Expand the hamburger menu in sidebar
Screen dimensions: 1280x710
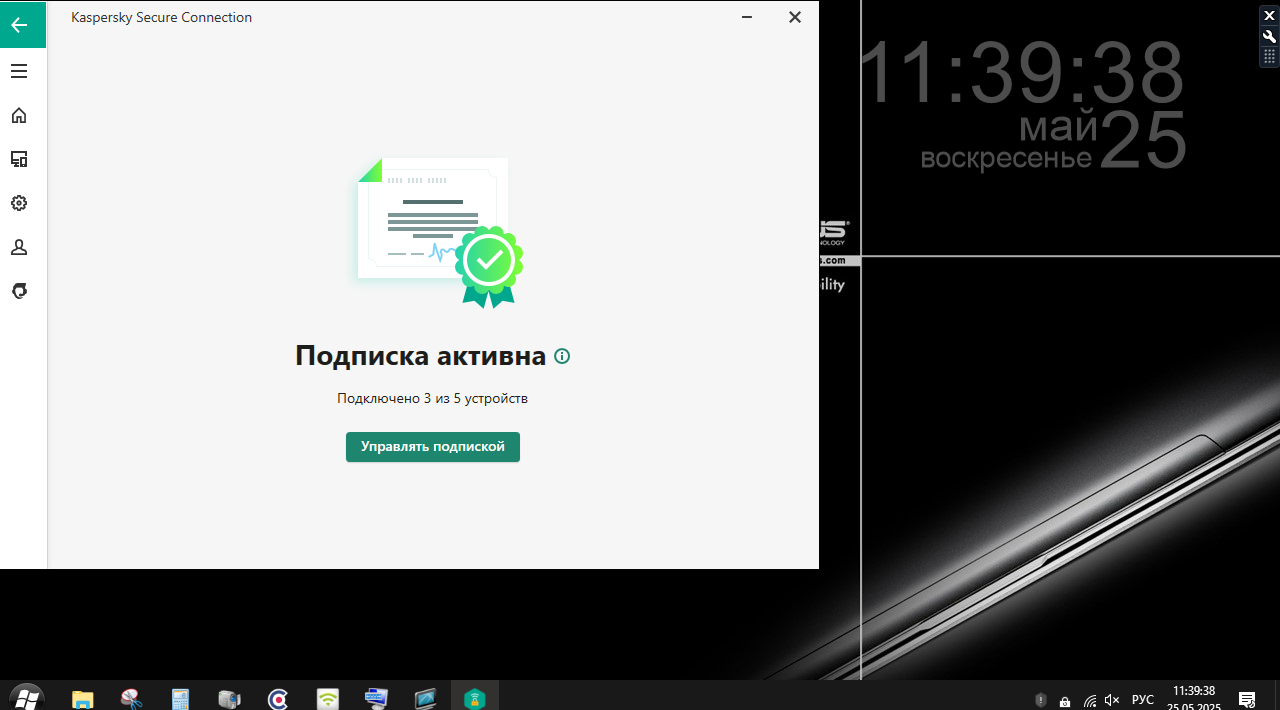(19, 71)
